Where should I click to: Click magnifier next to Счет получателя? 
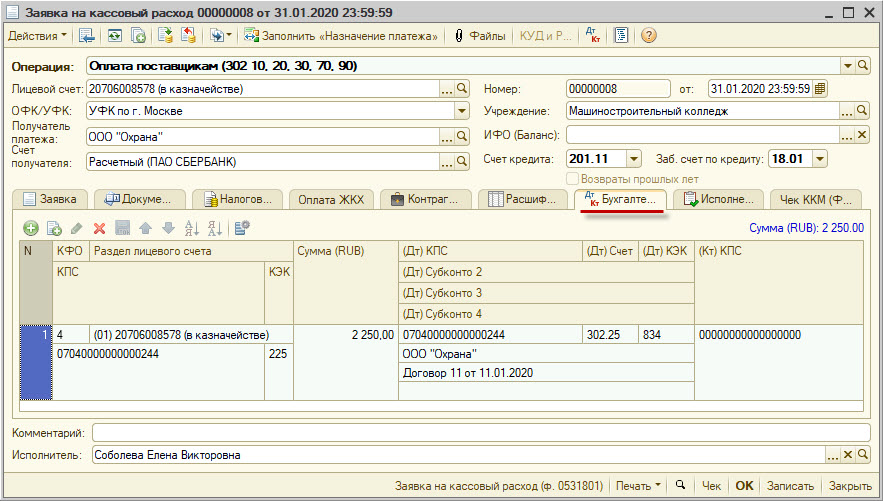tap(462, 162)
